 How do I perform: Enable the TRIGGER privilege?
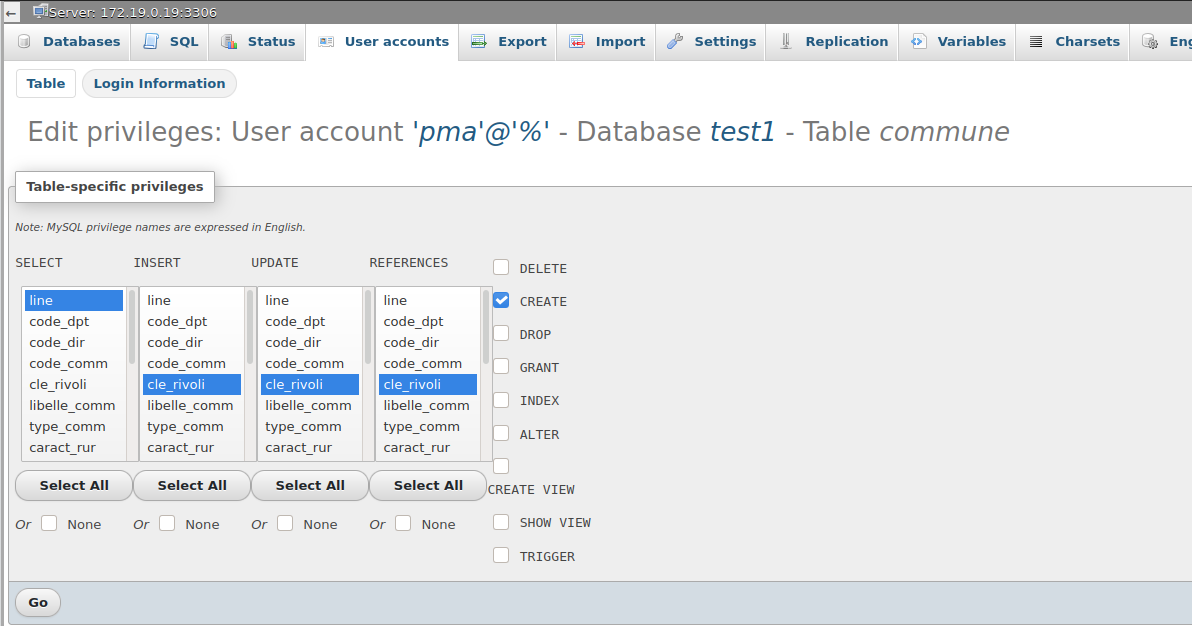pos(500,555)
